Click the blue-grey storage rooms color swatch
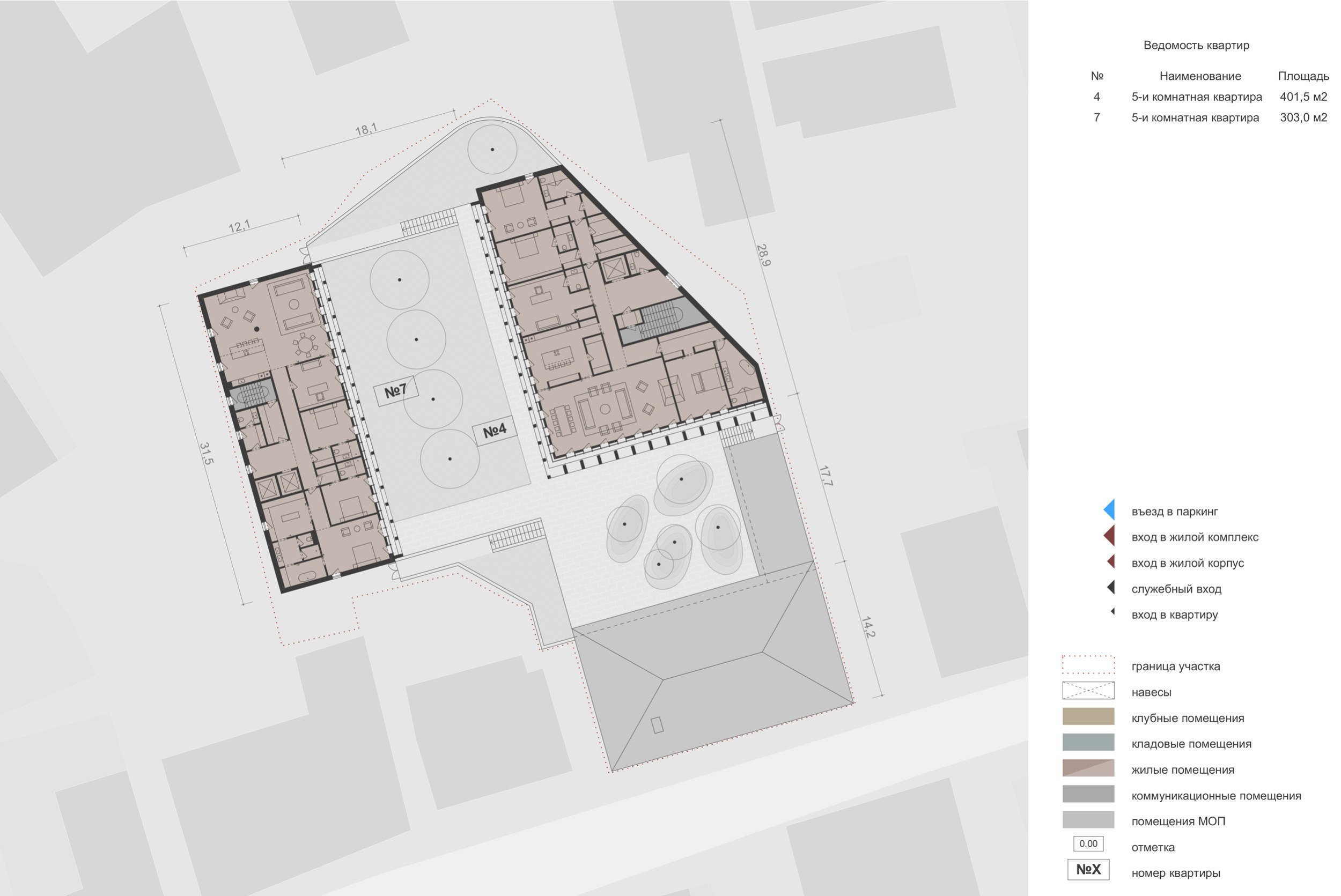The width and height of the screenshot is (1341, 896). pos(1088,742)
